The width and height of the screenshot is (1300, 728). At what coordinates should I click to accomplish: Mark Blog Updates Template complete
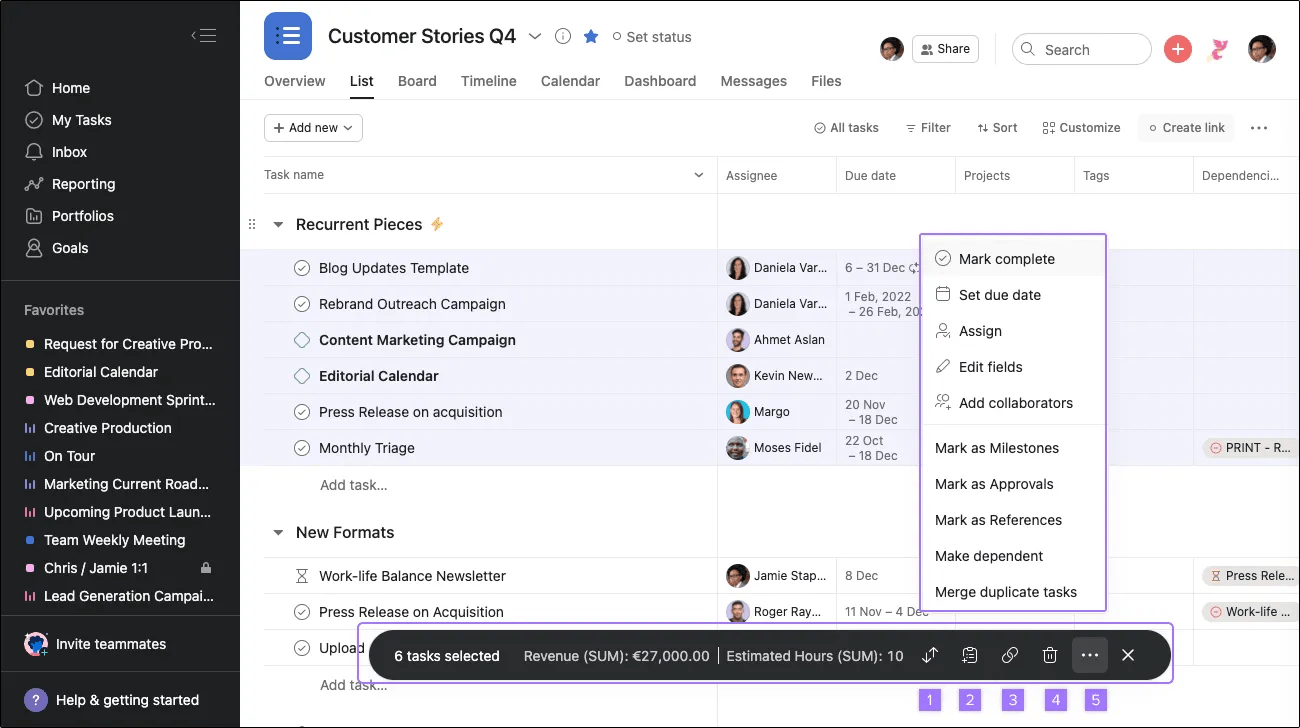coord(302,268)
